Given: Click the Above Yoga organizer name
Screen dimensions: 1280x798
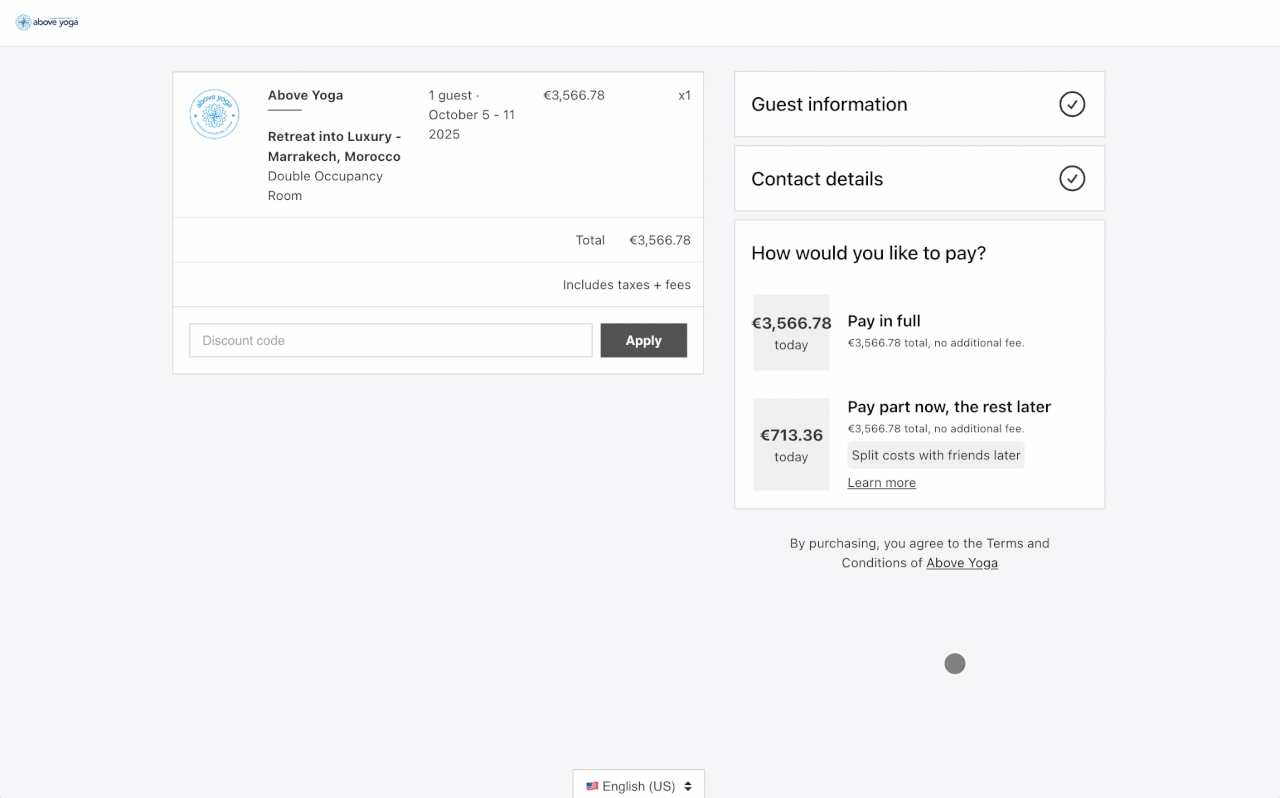Looking at the screenshot, I should click(x=305, y=95).
